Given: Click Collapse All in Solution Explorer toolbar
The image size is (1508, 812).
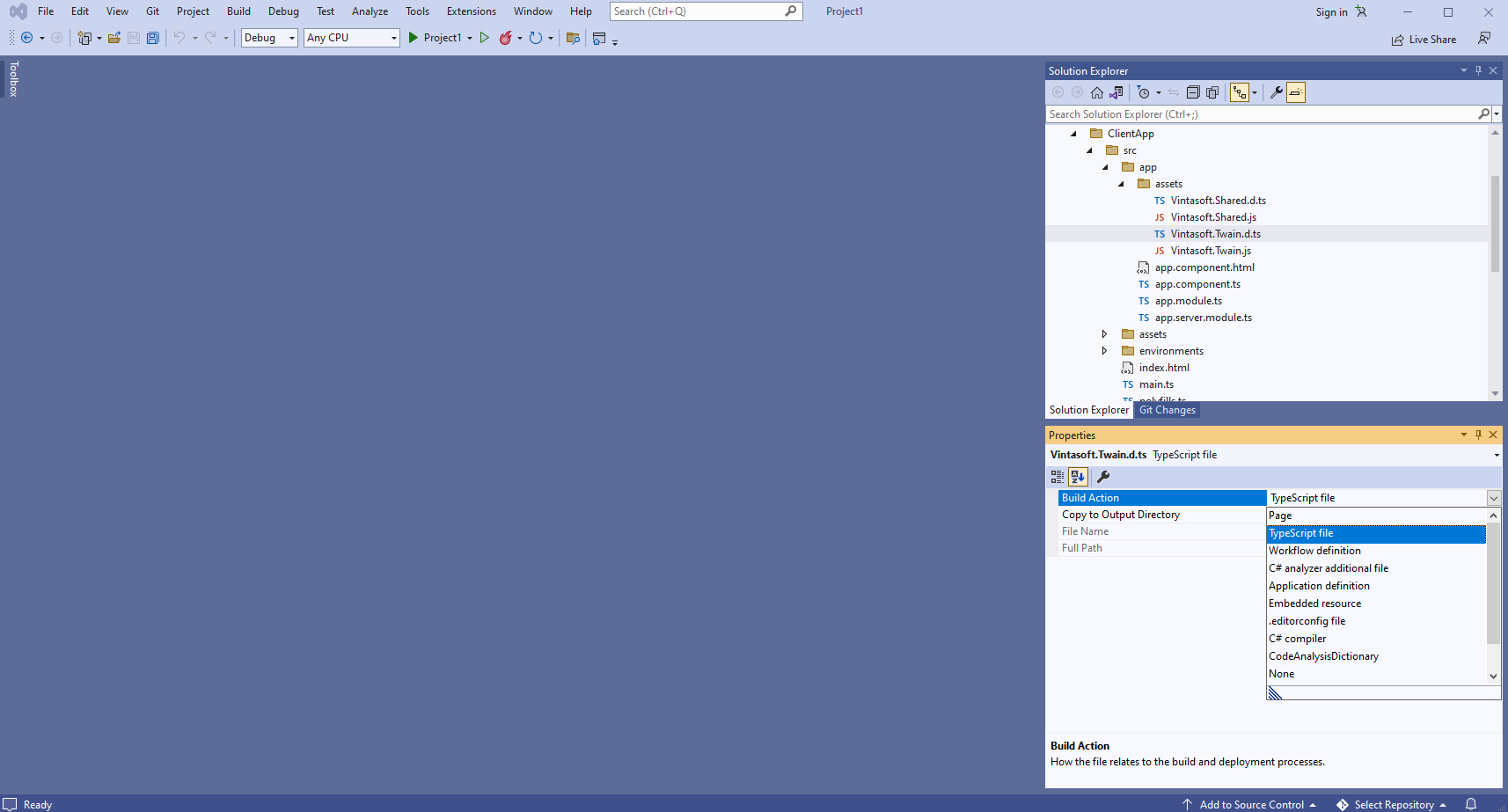Looking at the screenshot, I should coord(1193,92).
